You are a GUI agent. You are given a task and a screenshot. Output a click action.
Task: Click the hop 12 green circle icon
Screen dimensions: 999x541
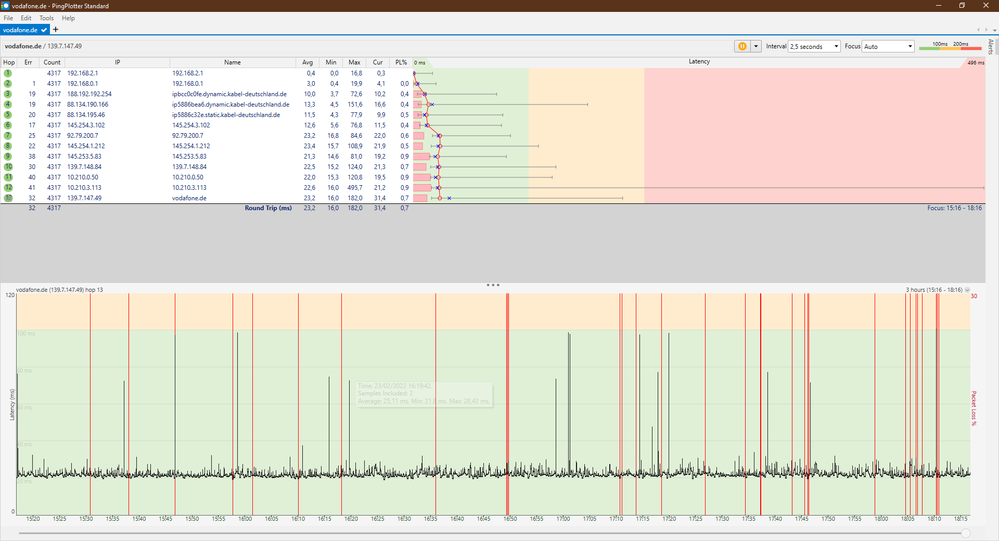7,187
